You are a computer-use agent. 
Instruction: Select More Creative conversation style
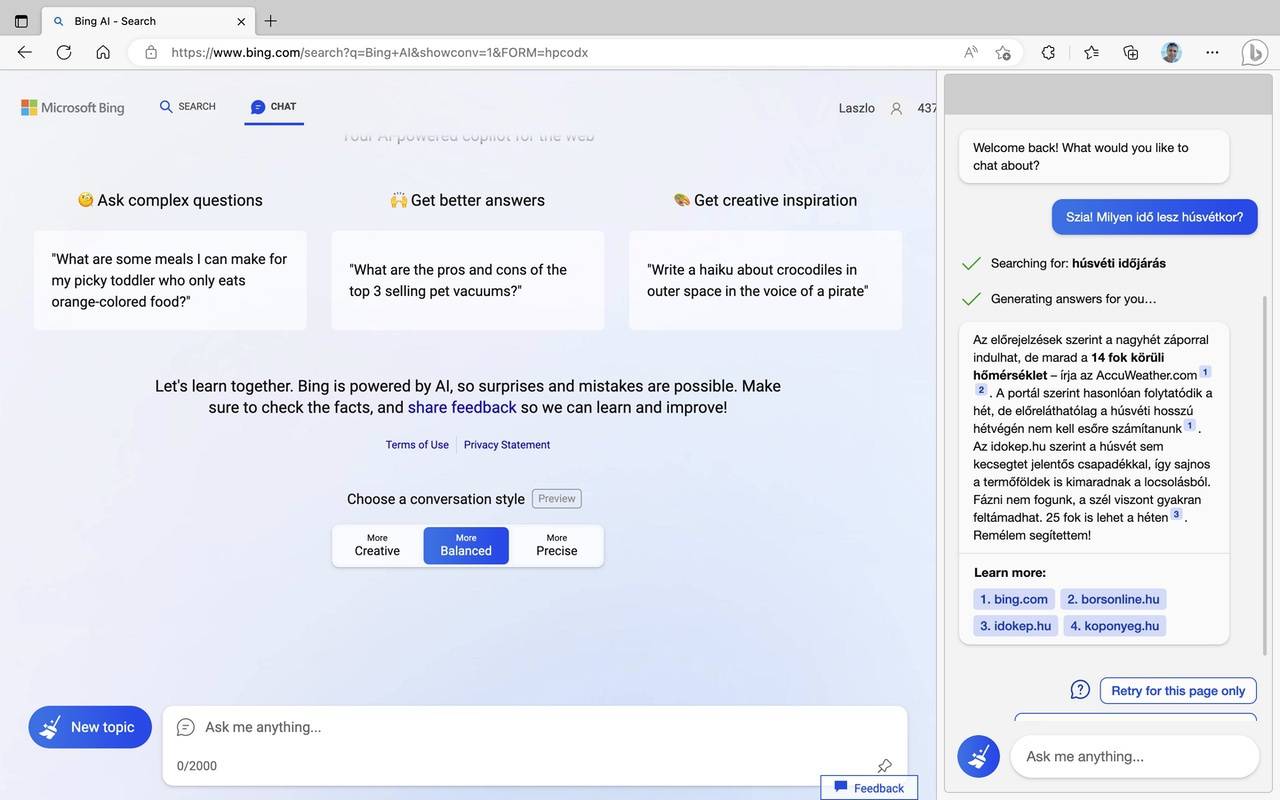[377, 546]
